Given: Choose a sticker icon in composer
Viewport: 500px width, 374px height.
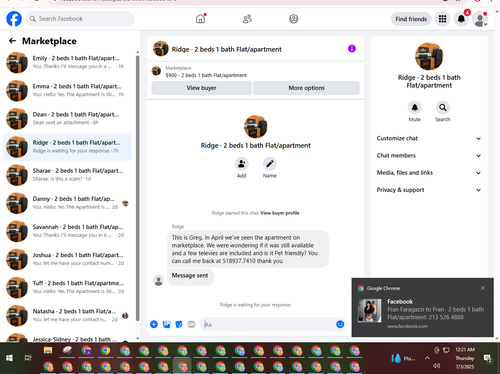Looking at the screenshot, I should click(179, 324).
